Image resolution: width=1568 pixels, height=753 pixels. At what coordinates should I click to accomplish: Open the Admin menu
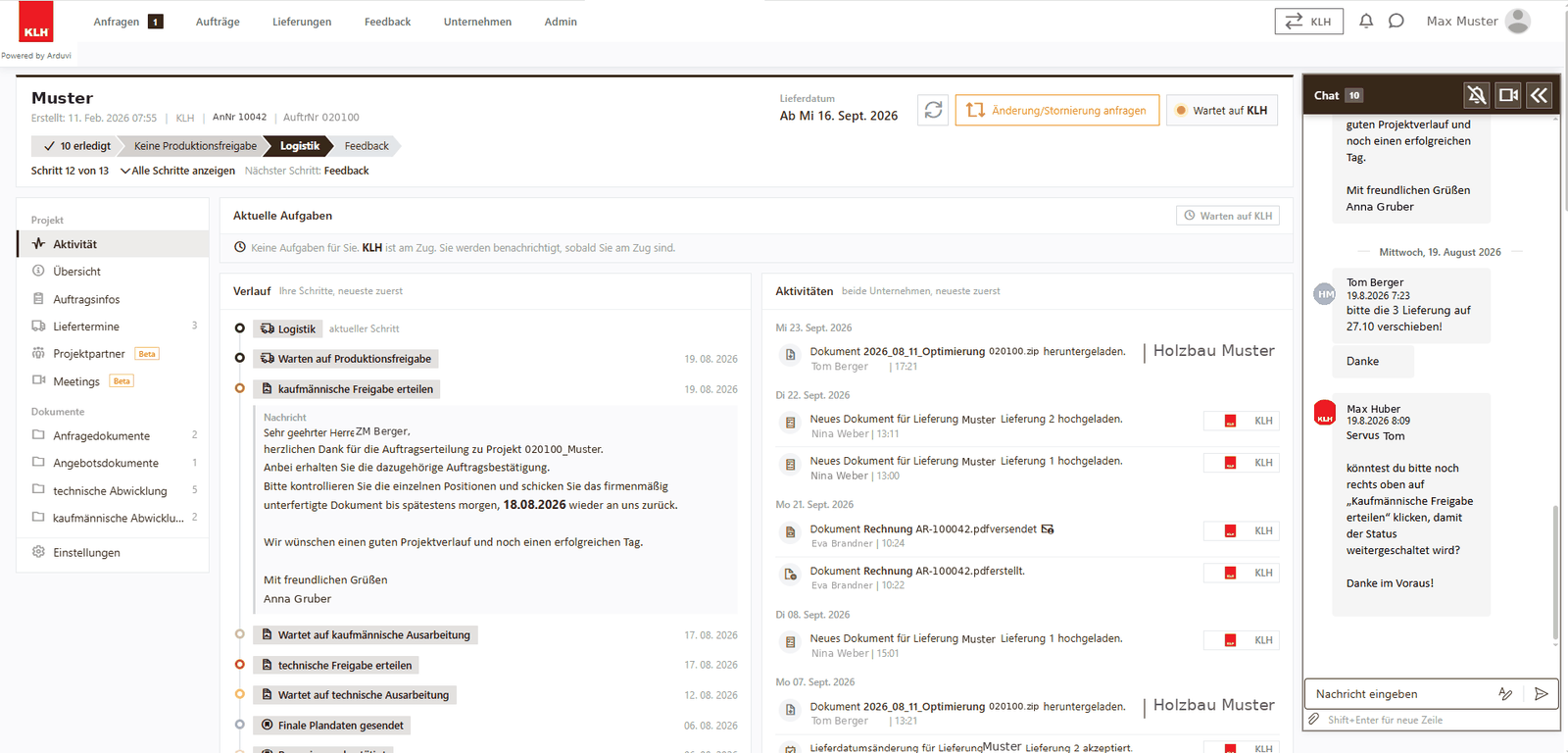(561, 22)
